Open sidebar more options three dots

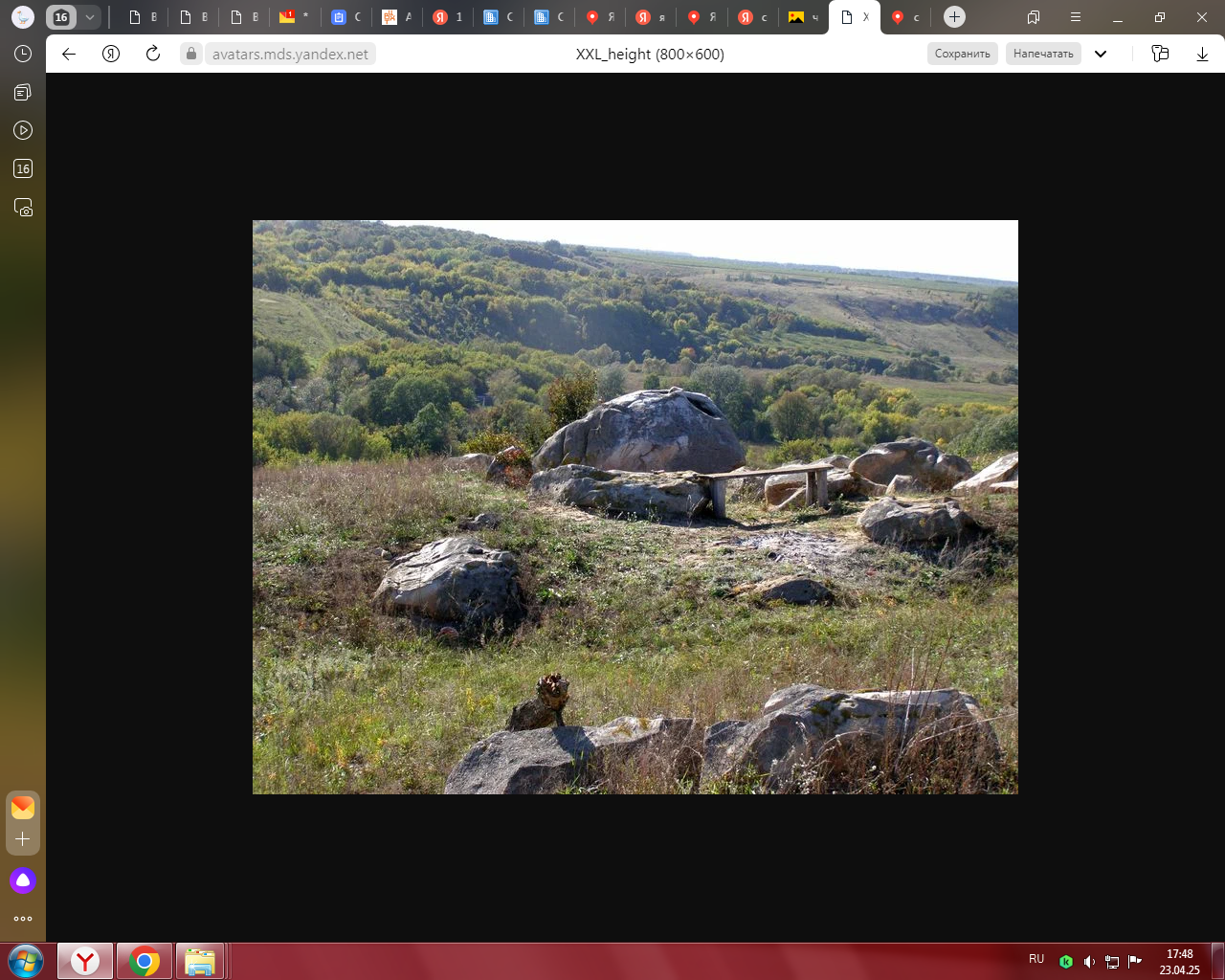coord(23,919)
